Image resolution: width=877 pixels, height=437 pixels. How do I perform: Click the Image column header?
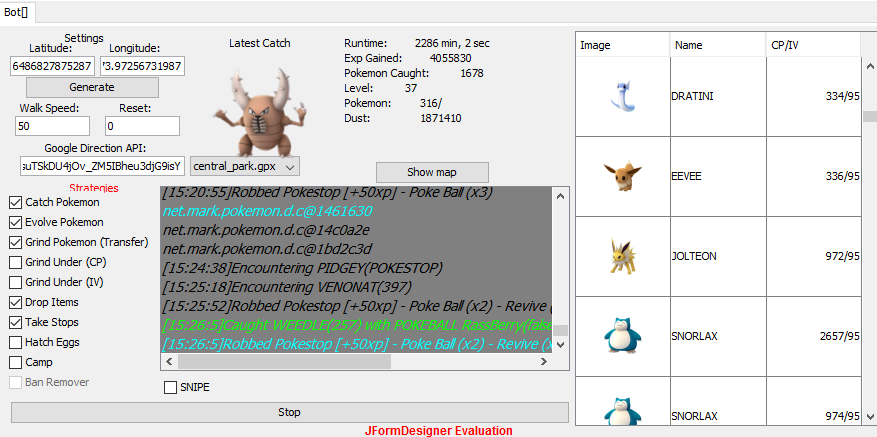(623, 45)
